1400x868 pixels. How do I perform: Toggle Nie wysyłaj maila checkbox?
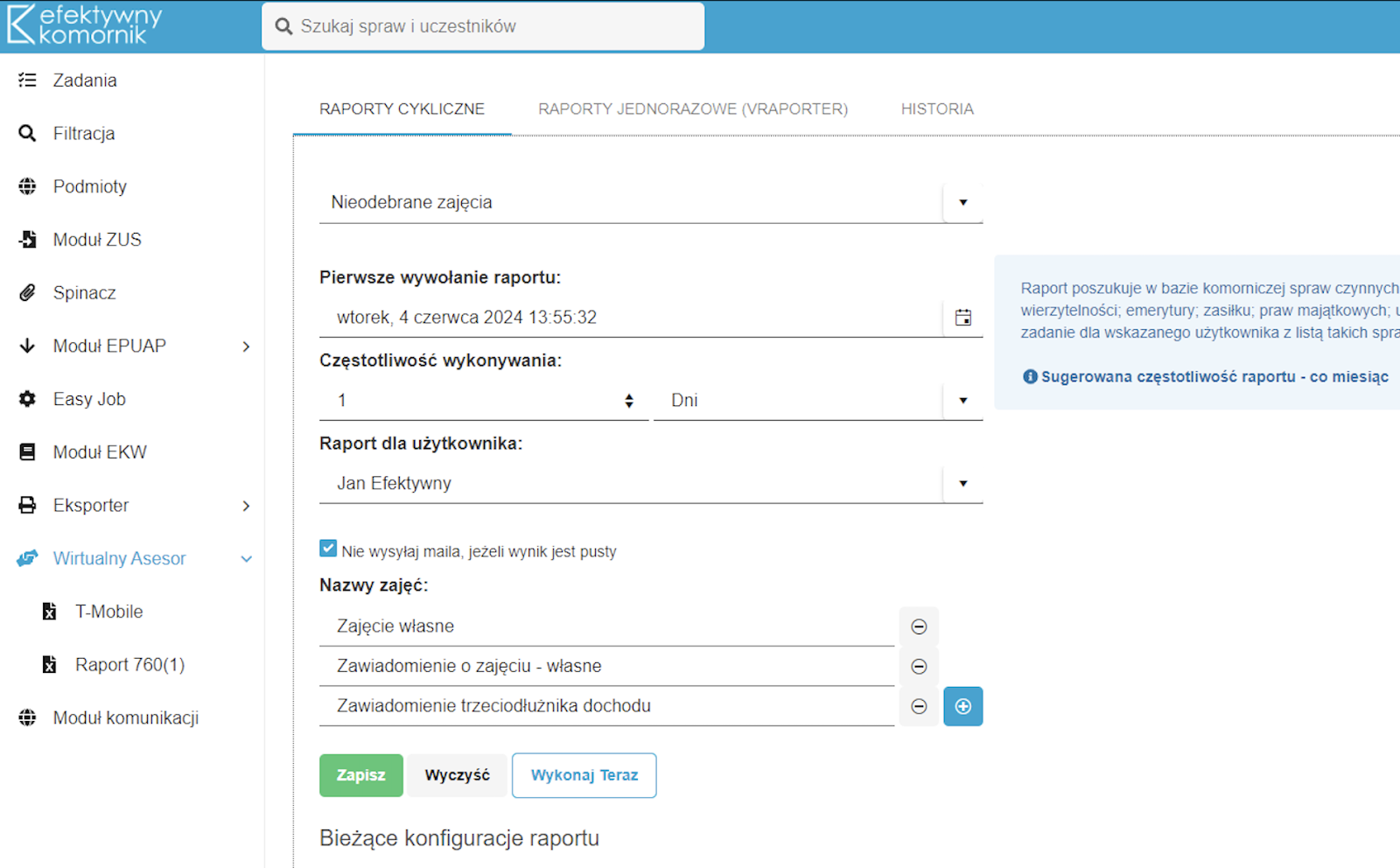point(328,549)
